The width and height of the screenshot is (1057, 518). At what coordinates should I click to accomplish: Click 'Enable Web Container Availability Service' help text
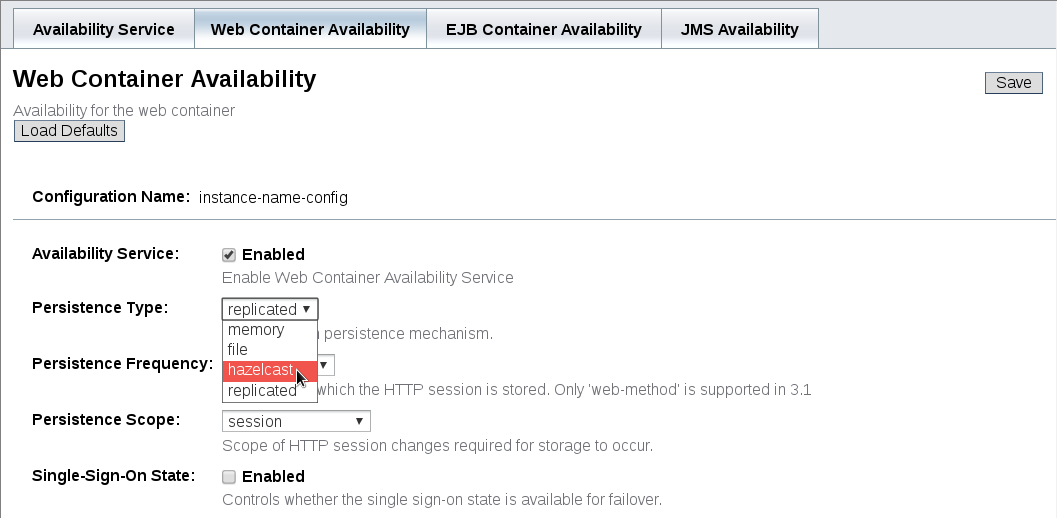(367, 278)
